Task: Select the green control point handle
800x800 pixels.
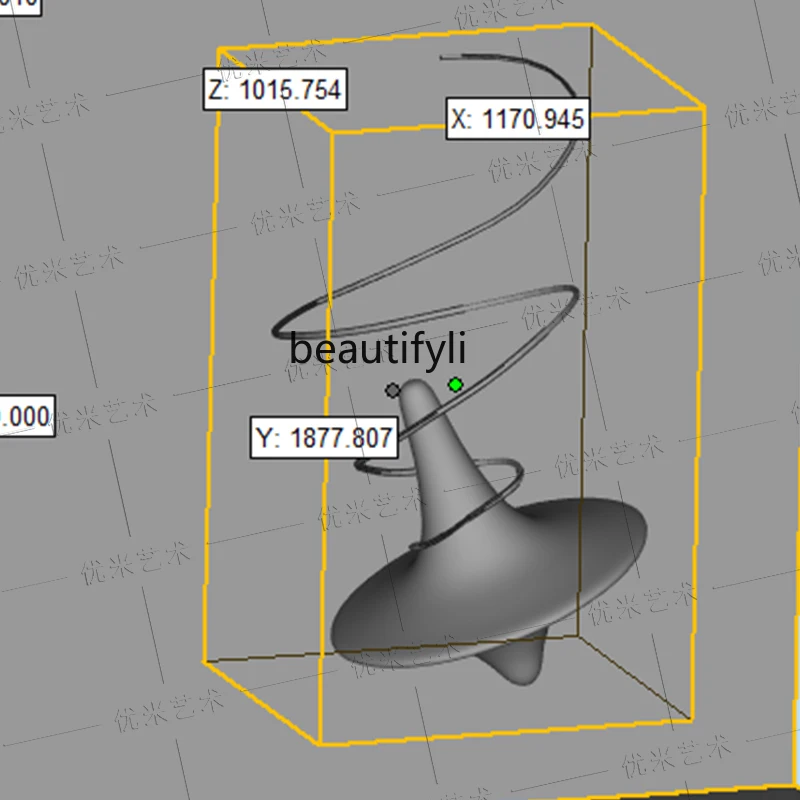Action: click(456, 385)
